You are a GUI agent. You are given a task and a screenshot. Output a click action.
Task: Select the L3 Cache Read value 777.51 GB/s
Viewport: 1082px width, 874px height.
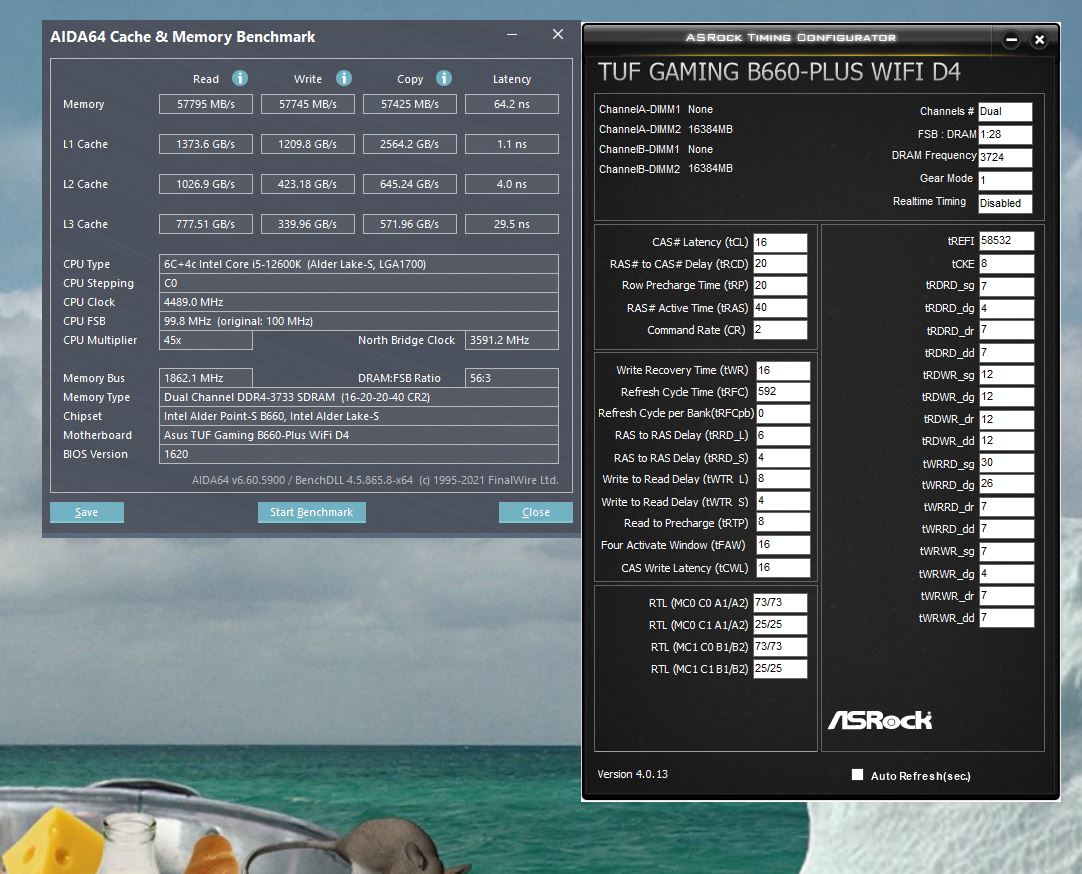(x=206, y=224)
